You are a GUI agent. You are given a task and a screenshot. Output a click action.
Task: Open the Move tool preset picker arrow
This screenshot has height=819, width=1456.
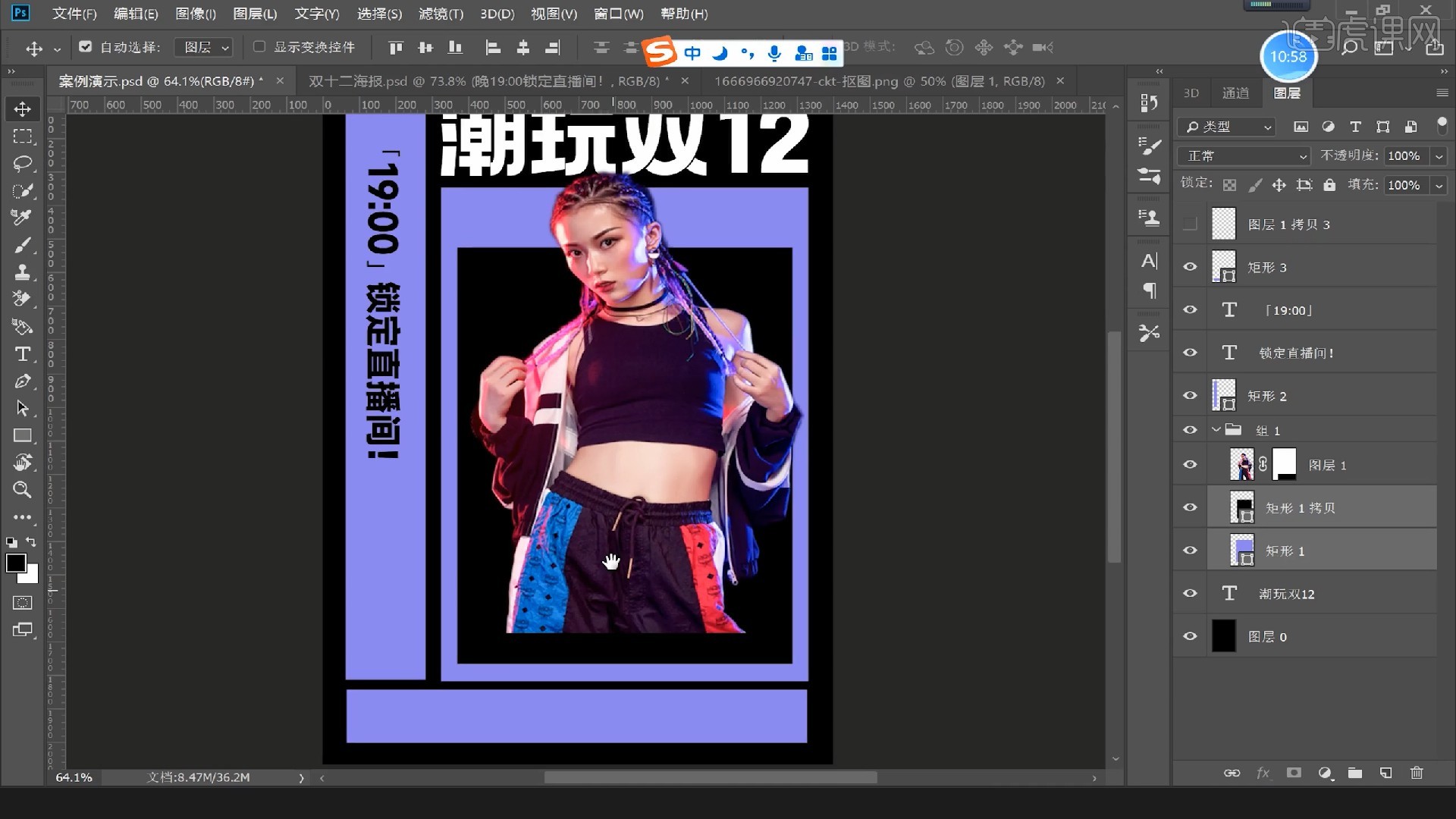(57, 49)
